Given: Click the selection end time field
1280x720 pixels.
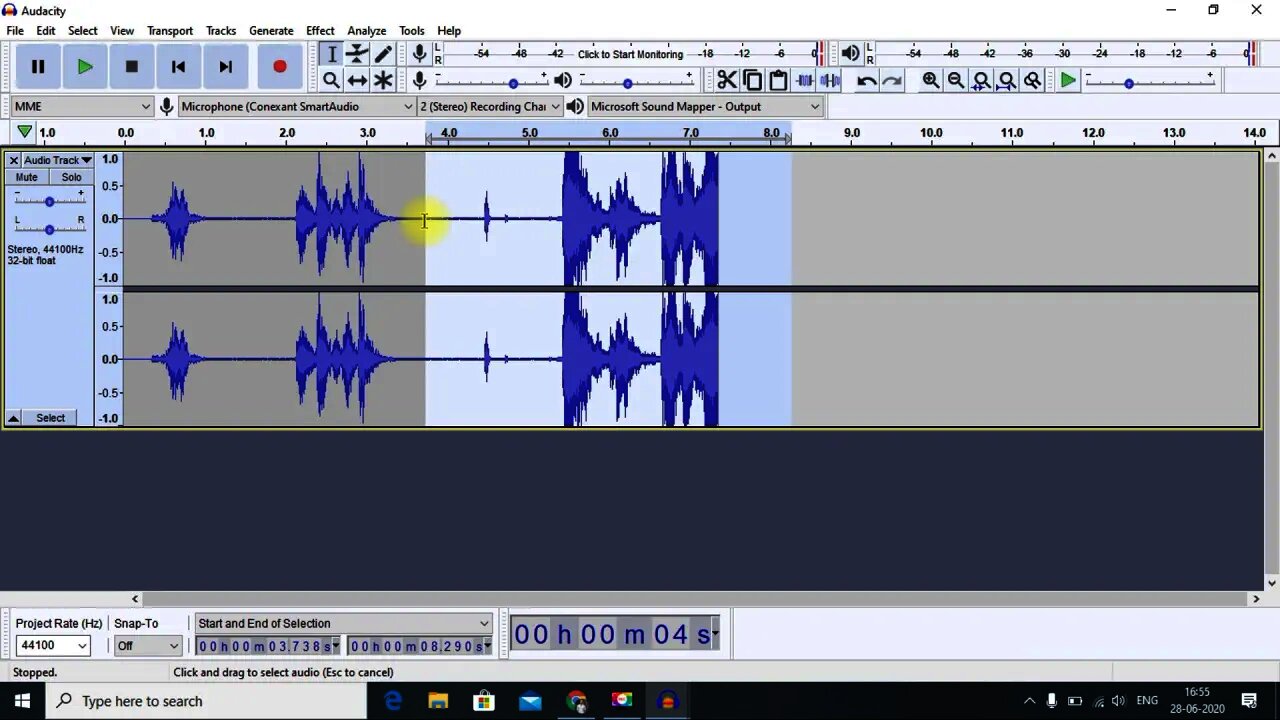Looking at the screenshot, I should [x=420, y=646].
